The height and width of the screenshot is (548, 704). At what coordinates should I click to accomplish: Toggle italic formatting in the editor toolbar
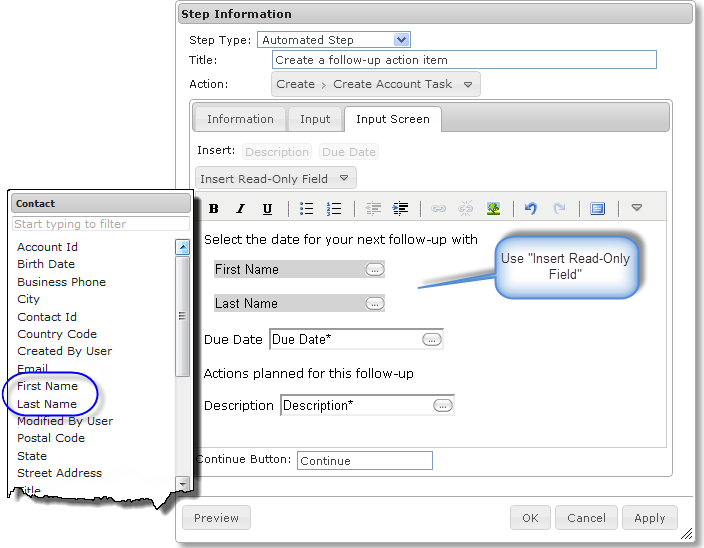pyautogui.click(x=240, y=209)
